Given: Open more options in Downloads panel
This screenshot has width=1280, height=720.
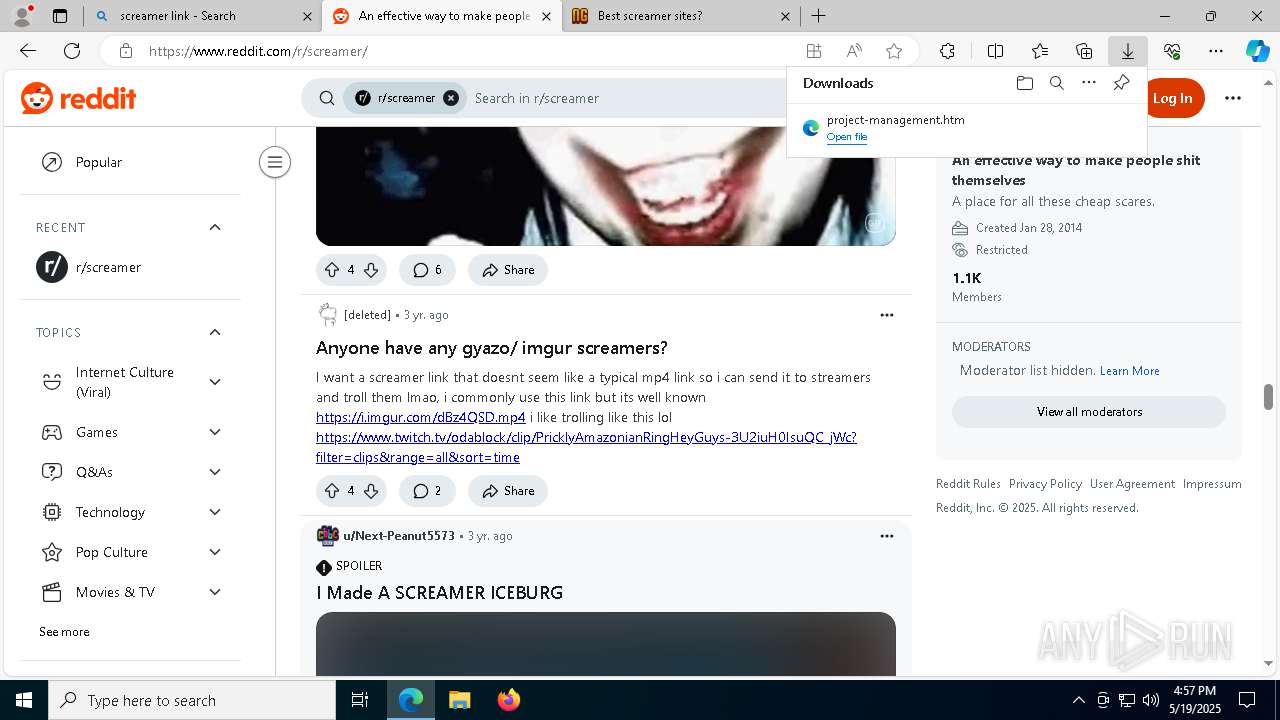Looking at the screenshot, I should coord(1089,83).
